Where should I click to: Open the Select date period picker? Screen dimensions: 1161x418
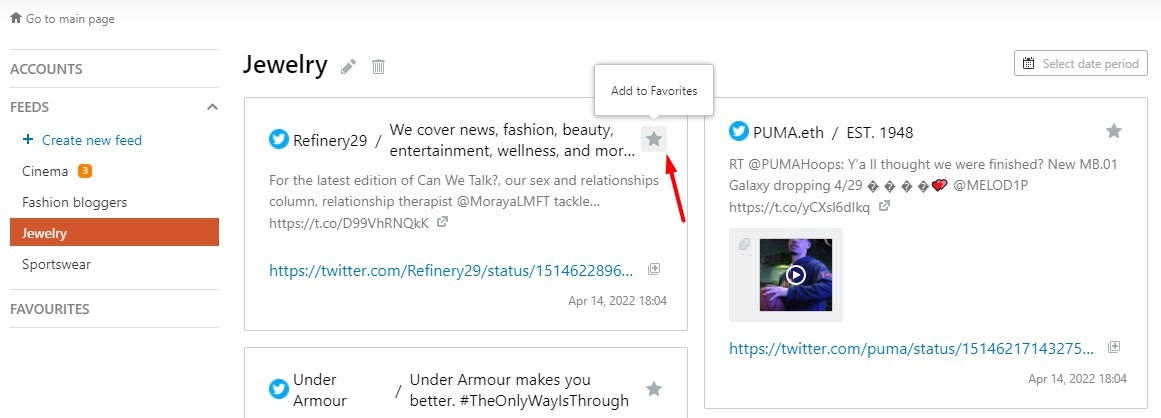(x=1080, y=64)
